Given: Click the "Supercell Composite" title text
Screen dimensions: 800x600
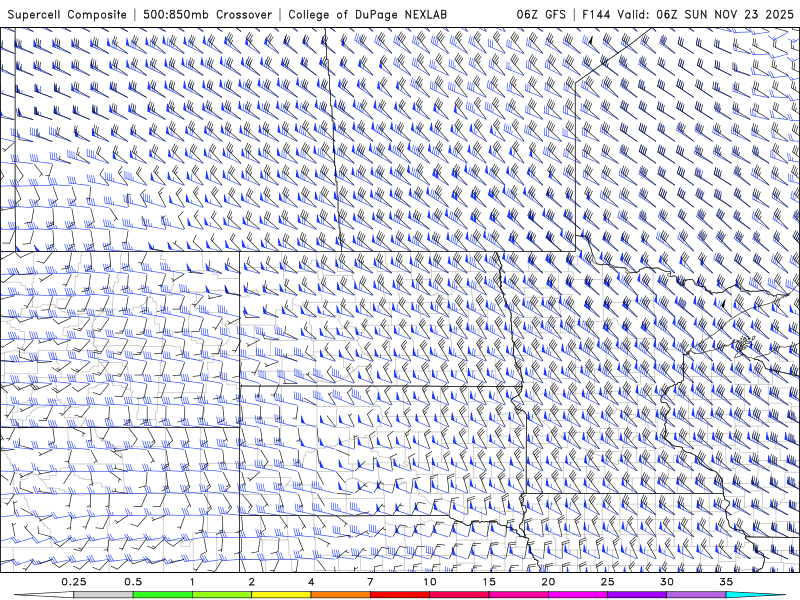Looking at the screenshot, I should pyautogui.click(x=67, y=14).
